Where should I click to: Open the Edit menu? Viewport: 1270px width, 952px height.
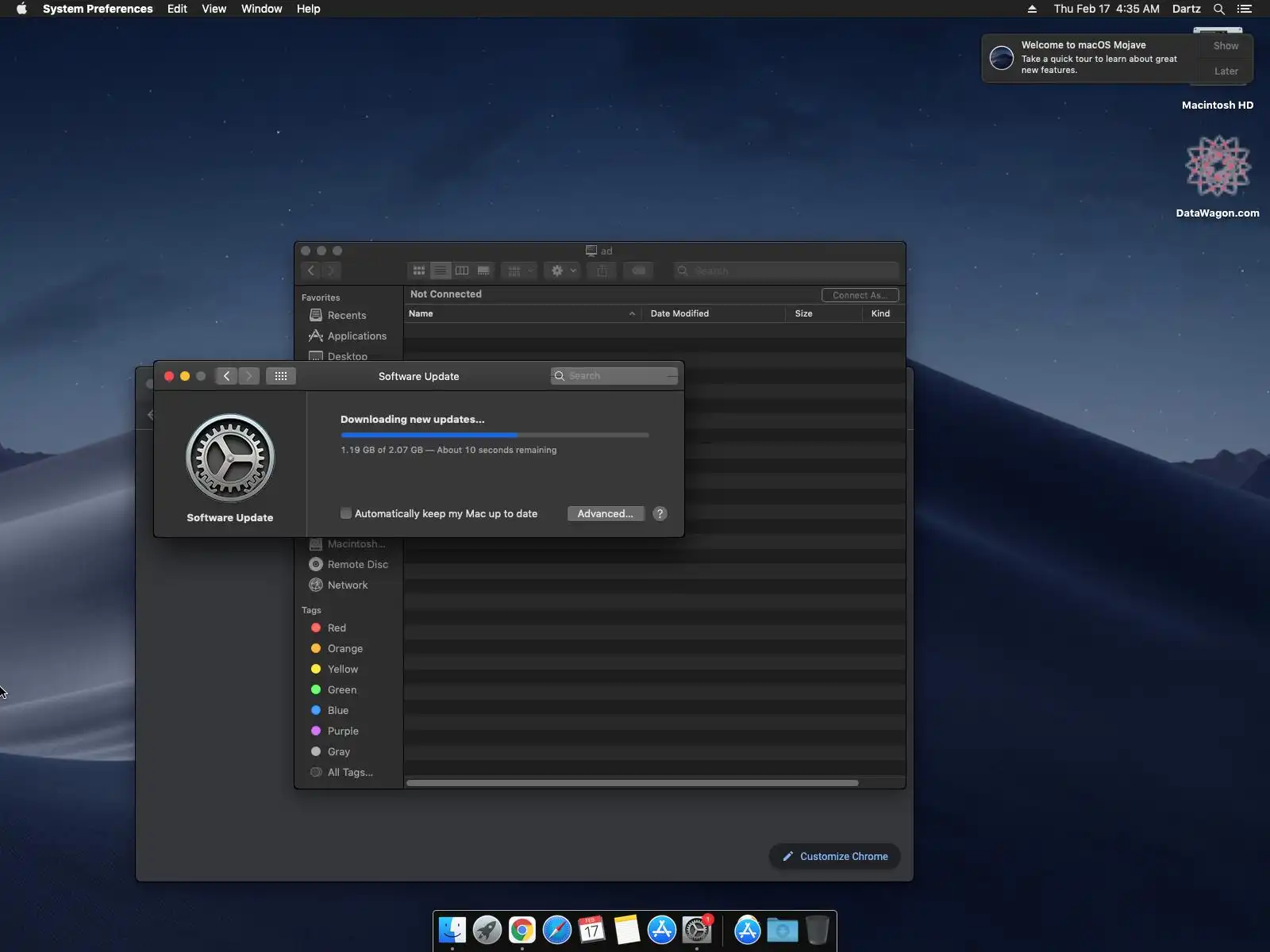coord(177,9)
